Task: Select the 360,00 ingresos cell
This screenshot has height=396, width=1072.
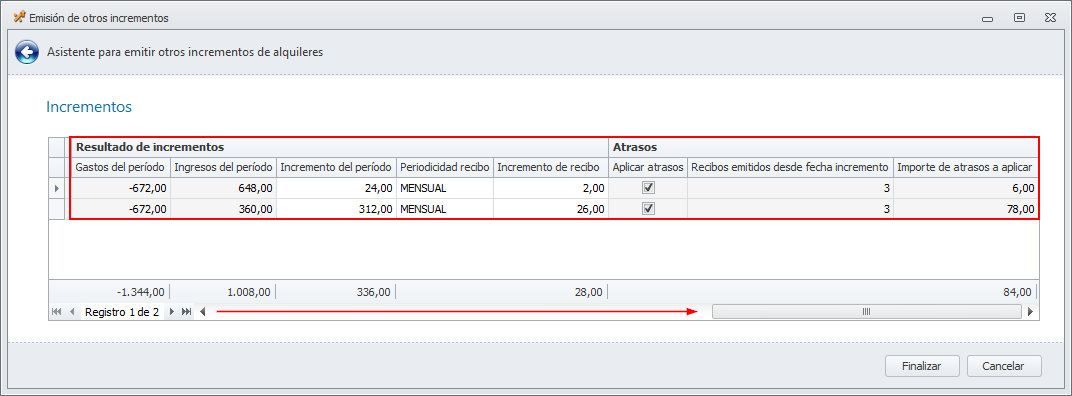Action: point(223,209)
